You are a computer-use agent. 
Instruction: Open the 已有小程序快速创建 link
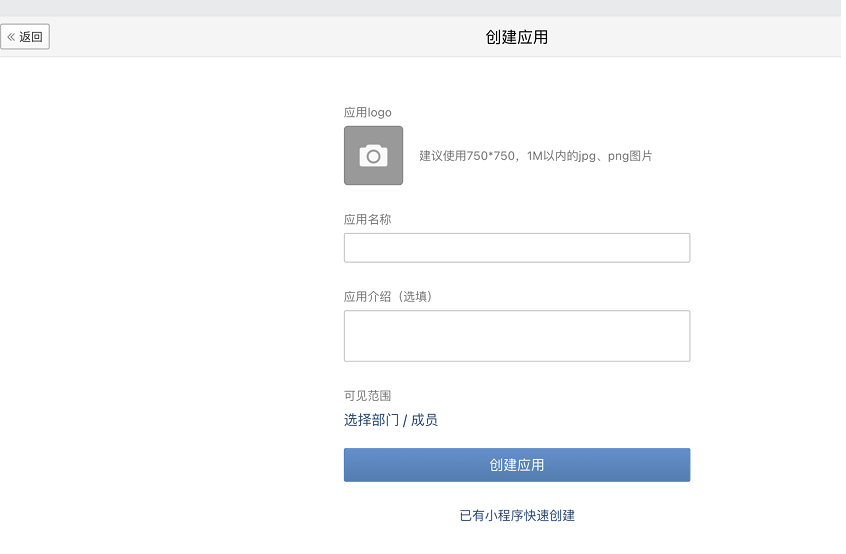click(517, 516)
